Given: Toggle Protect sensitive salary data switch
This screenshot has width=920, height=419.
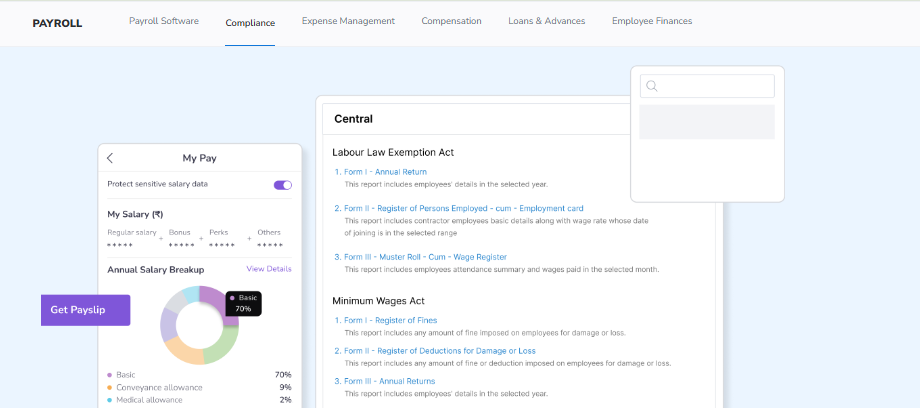Looking at the screenshot, I should click(283, 185).
